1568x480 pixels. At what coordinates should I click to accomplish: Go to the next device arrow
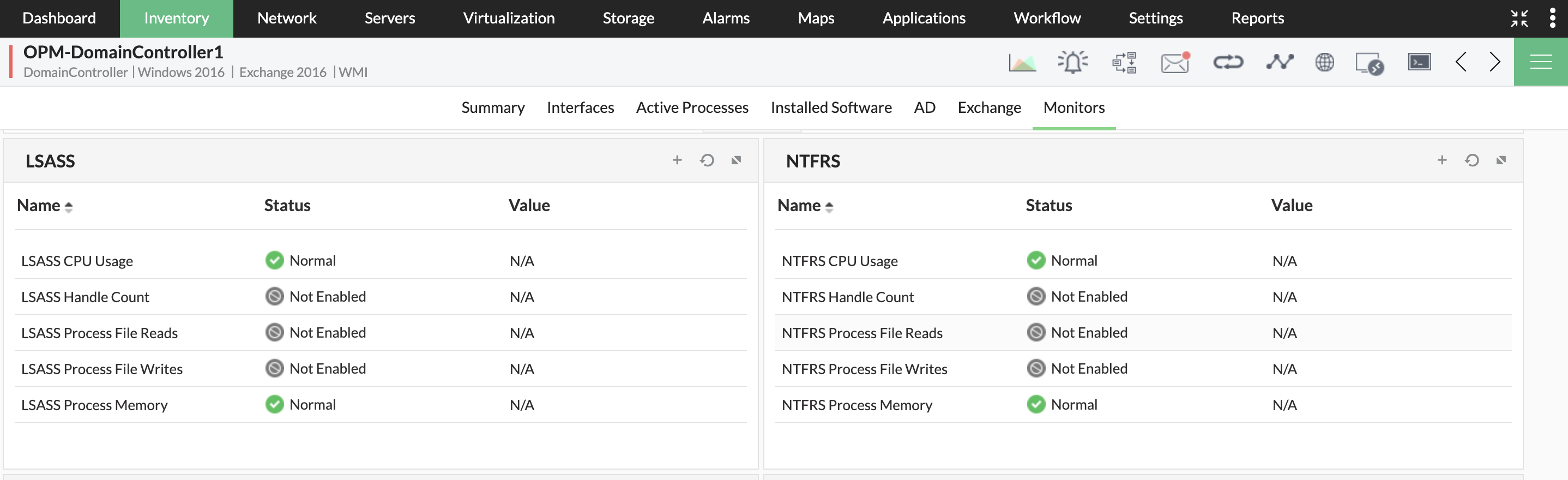tap(1495, 62)
